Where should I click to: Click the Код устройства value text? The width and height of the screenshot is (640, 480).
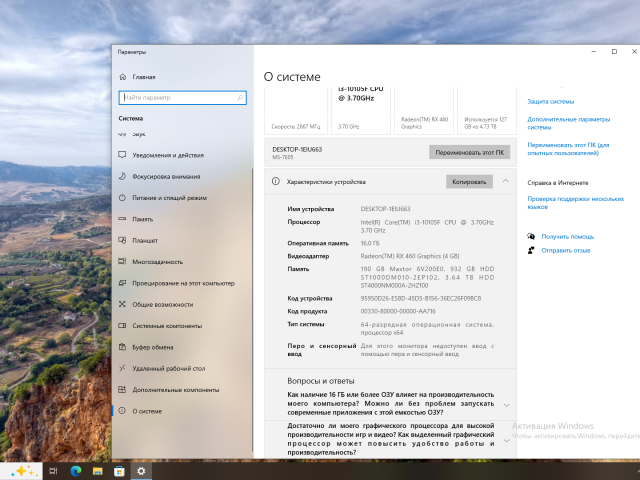420,298
